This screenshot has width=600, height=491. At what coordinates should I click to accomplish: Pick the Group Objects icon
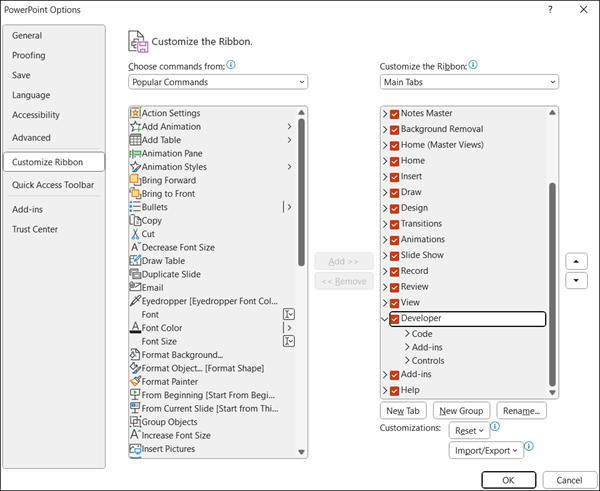tap(135, 421)
